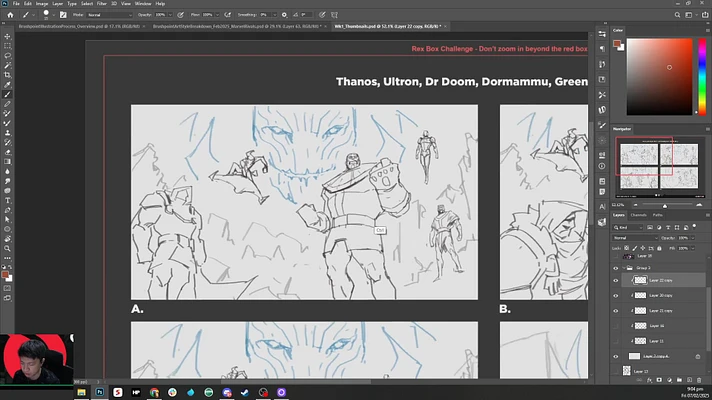
Task: Open the Kind filter dropdown
Action: pos(628,227)
